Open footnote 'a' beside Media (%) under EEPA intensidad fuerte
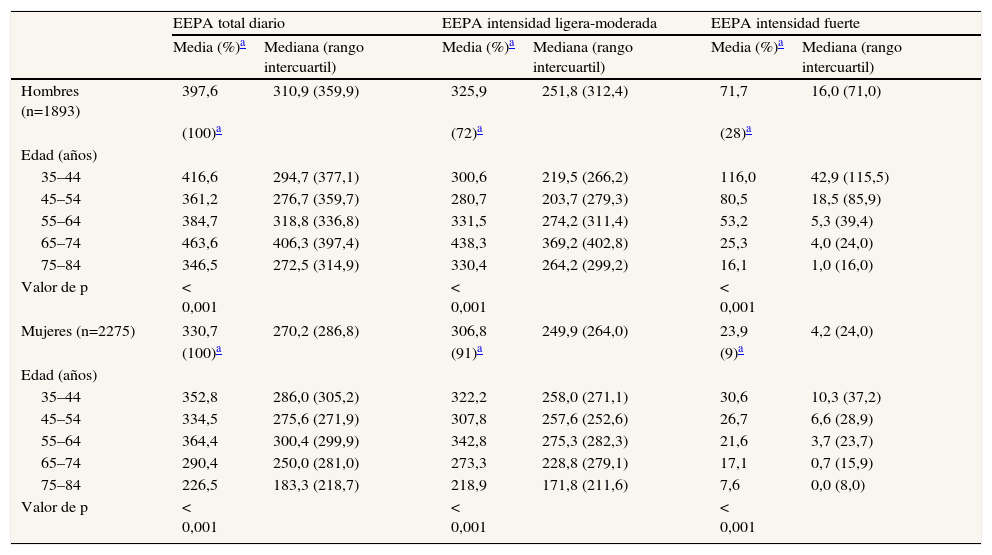Viewport: 992px width, 555px height. click(780, 45)
